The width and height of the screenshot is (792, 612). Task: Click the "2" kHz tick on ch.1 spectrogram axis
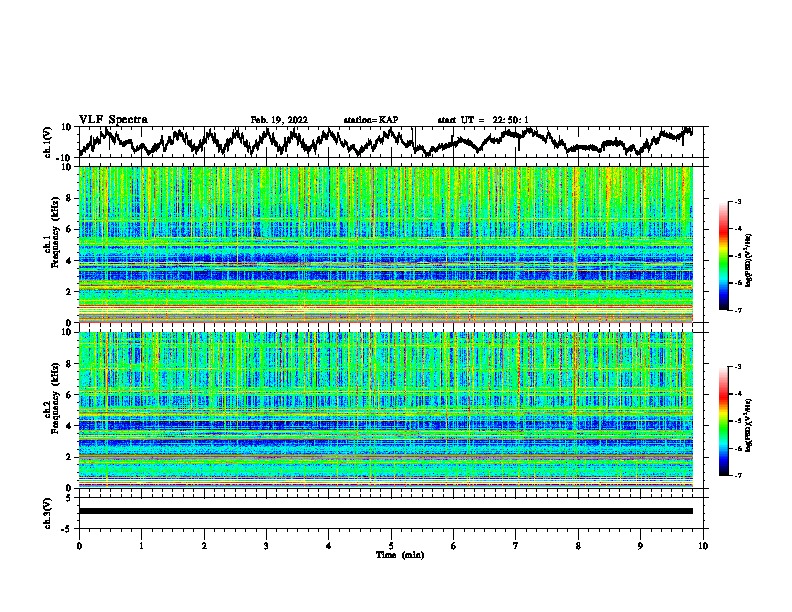coord(69,291)
